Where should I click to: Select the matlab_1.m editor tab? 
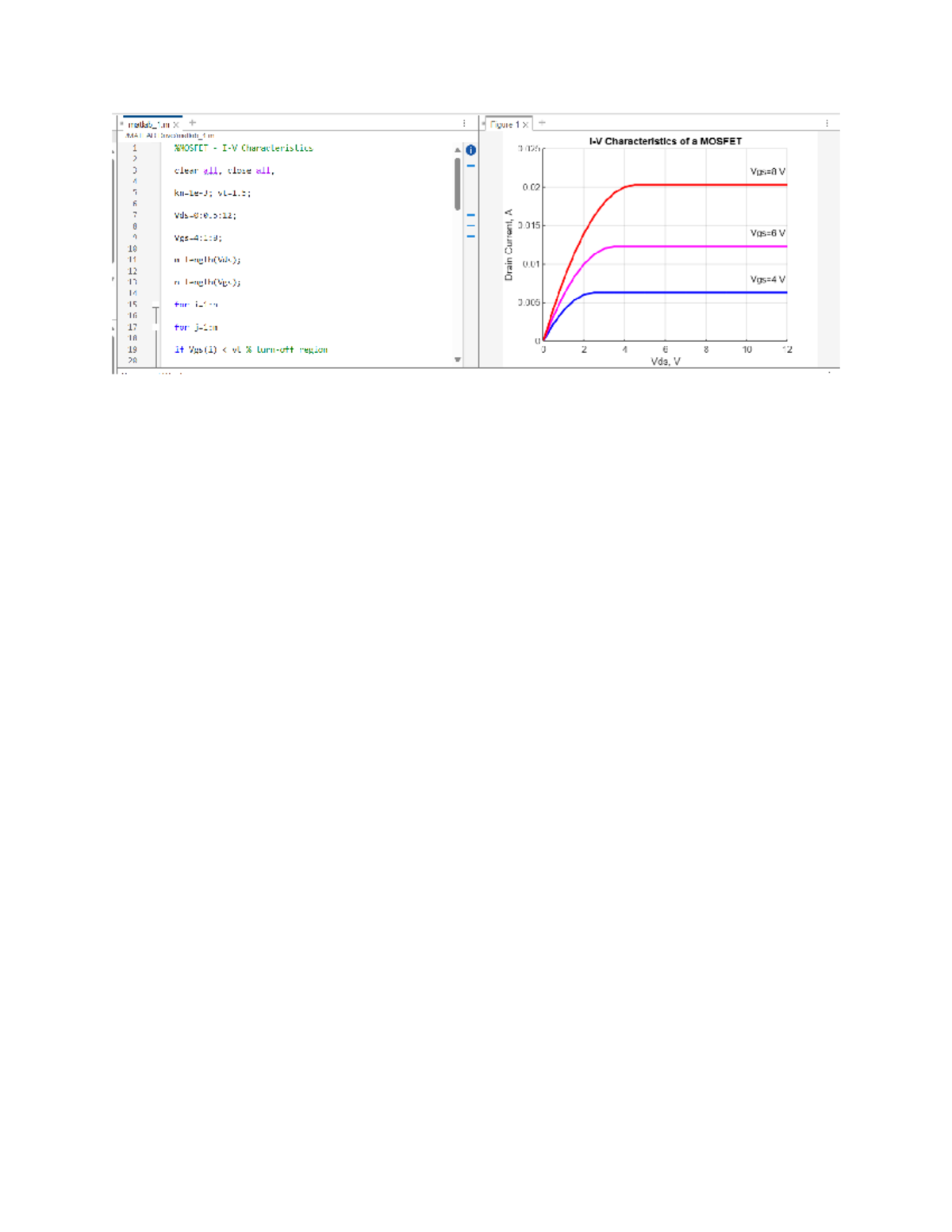(x=148, y=125)
